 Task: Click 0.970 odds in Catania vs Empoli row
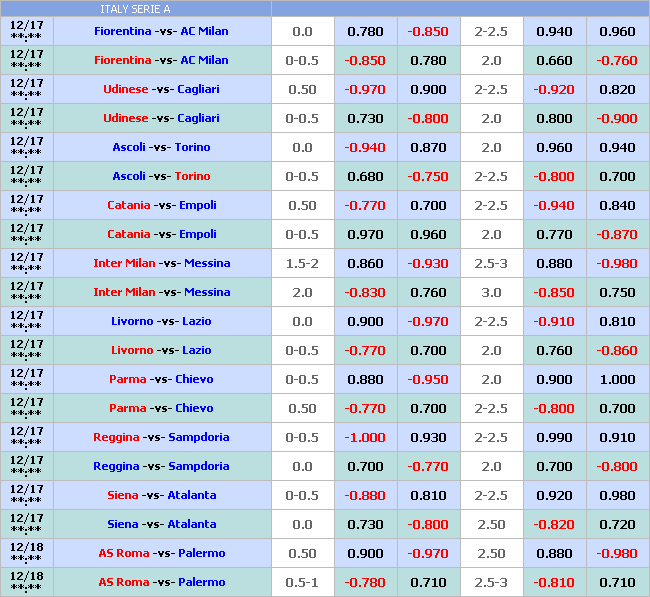coord(365,235)
